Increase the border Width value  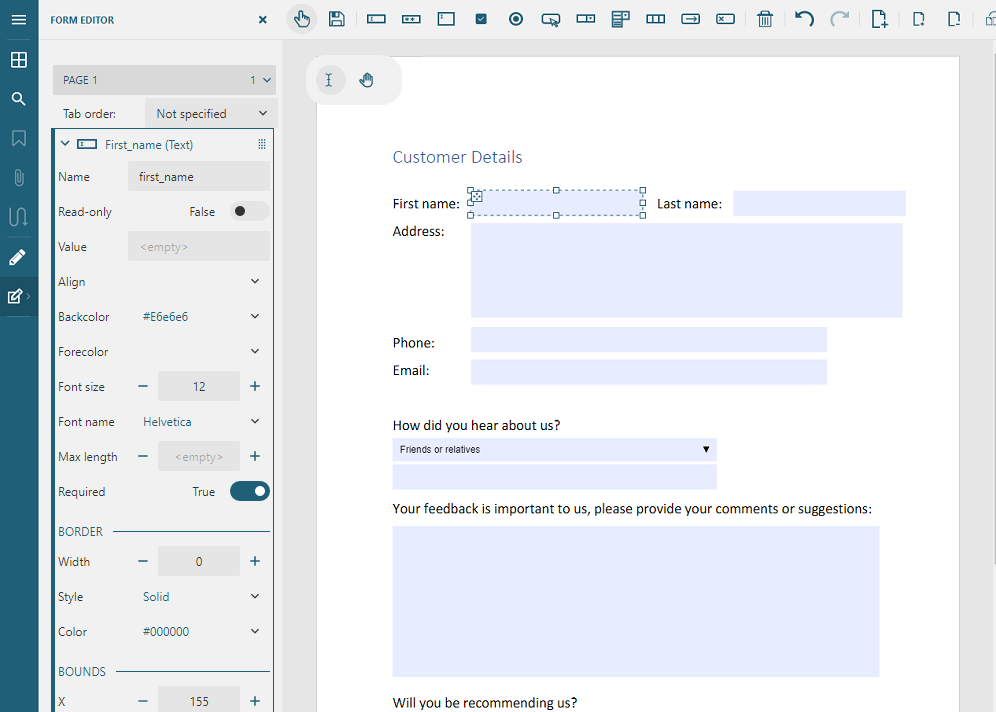(255, 561)
